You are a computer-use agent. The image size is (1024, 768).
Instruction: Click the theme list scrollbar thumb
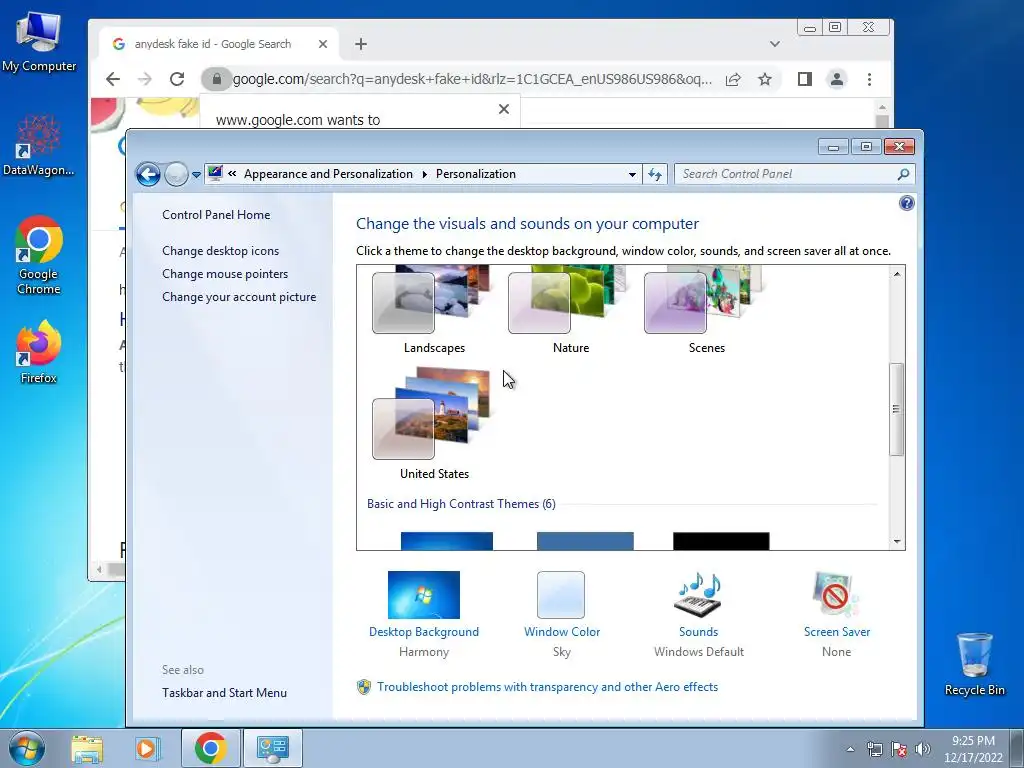(897, 409)
